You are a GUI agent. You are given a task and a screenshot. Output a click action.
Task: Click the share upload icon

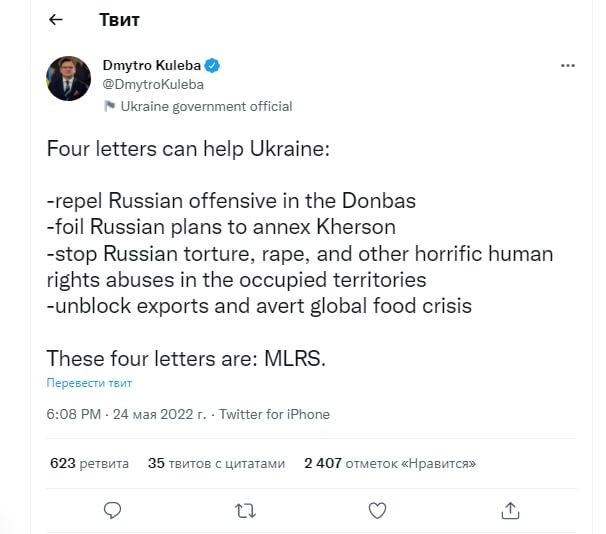510,510
